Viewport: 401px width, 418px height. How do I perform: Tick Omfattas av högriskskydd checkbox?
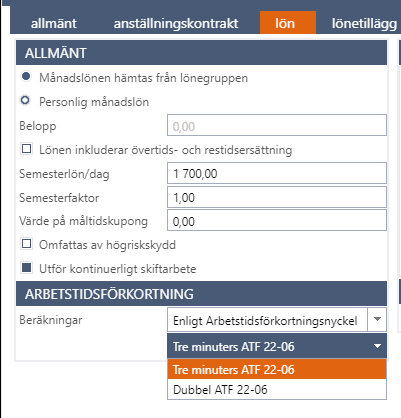coord(27,244)
